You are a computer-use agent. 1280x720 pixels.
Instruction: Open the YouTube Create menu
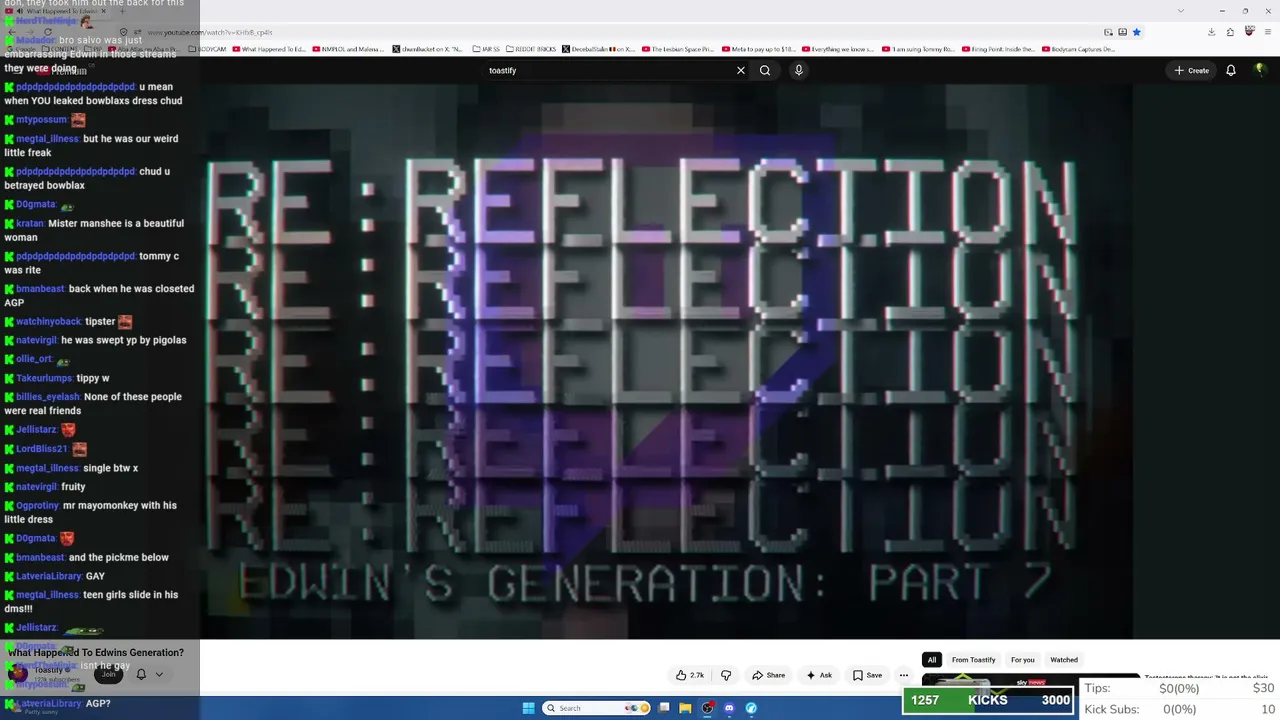1192,70
